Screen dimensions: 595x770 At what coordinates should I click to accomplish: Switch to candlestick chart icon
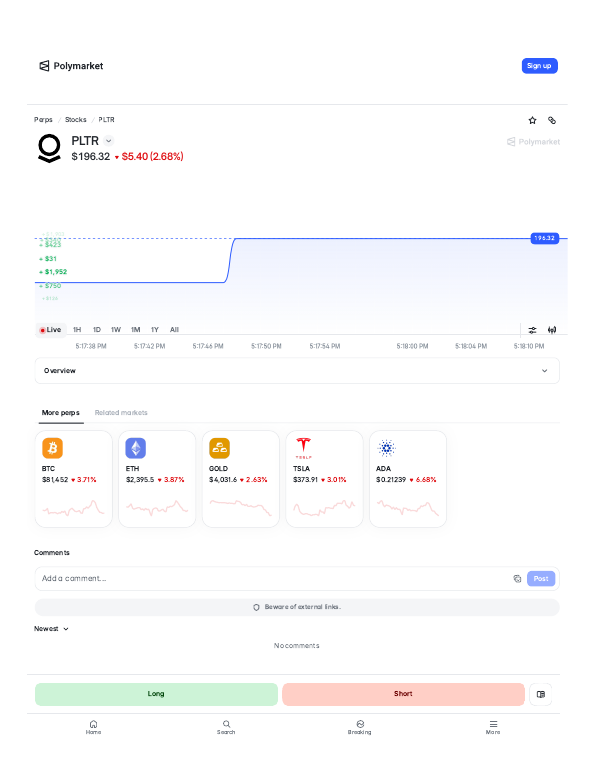pyautogui.click(x=552, y=330)
